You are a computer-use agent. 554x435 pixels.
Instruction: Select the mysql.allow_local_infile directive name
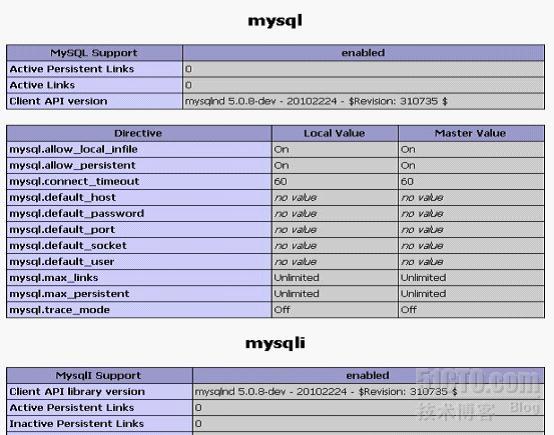[73, 149]
